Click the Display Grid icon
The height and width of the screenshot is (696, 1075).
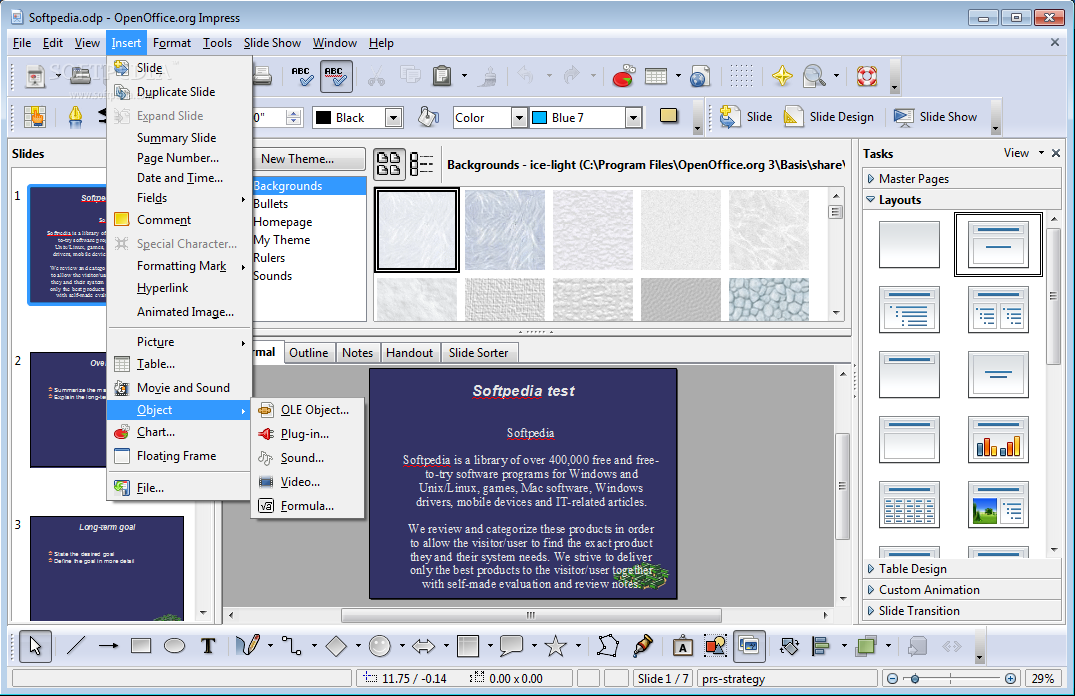(741, 75)
